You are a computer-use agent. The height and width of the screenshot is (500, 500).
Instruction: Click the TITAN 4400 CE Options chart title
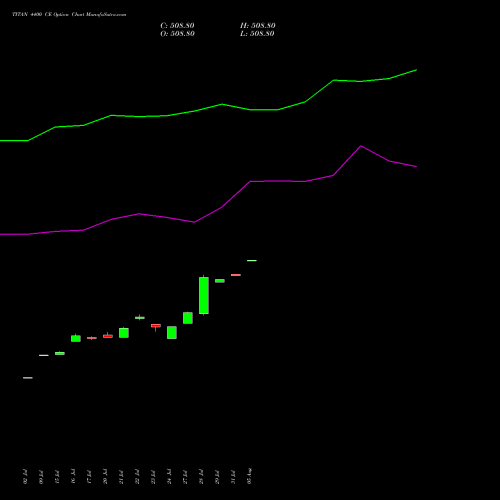[69, 15]
